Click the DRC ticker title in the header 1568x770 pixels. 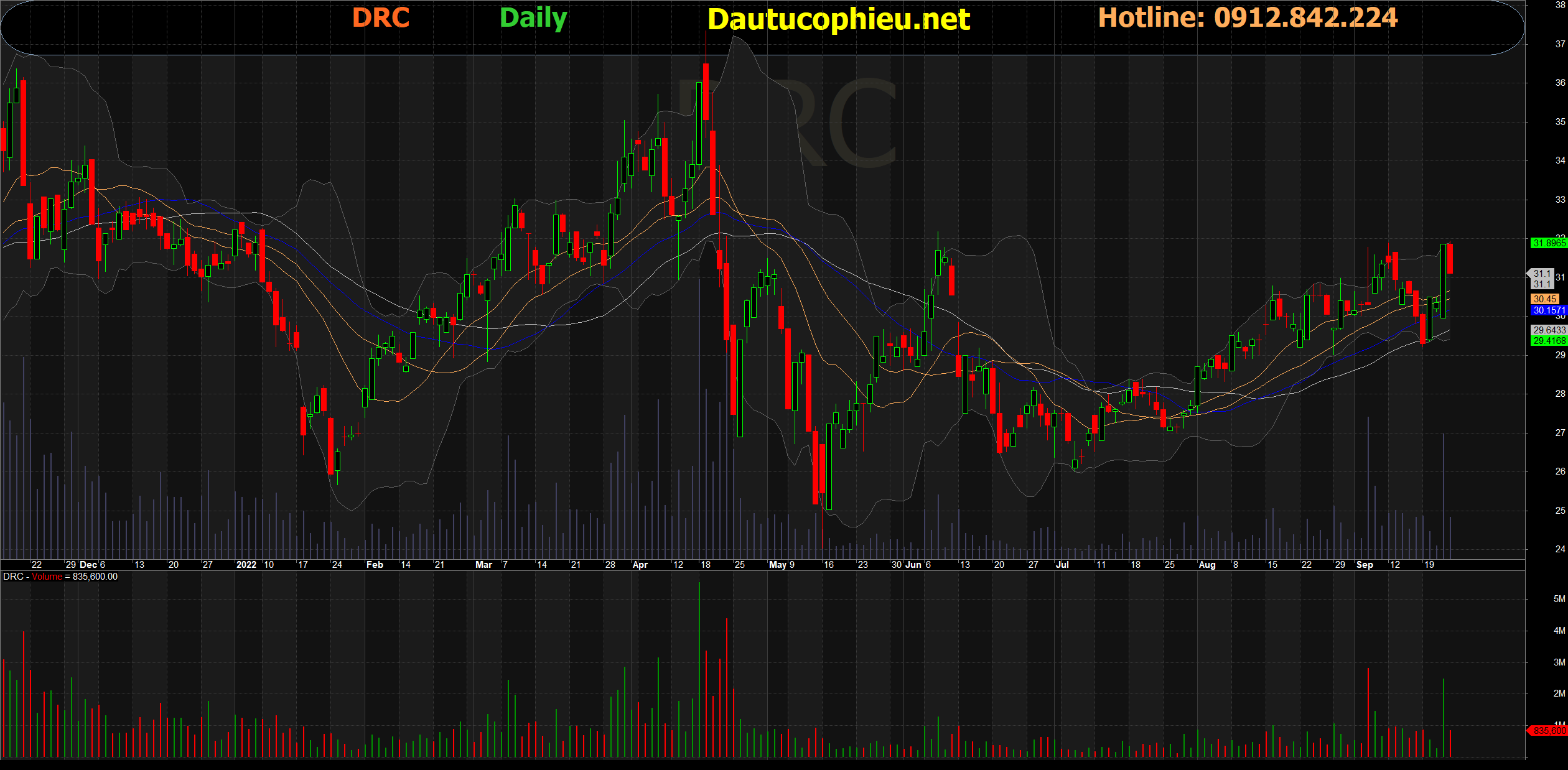tap(381, 17)
